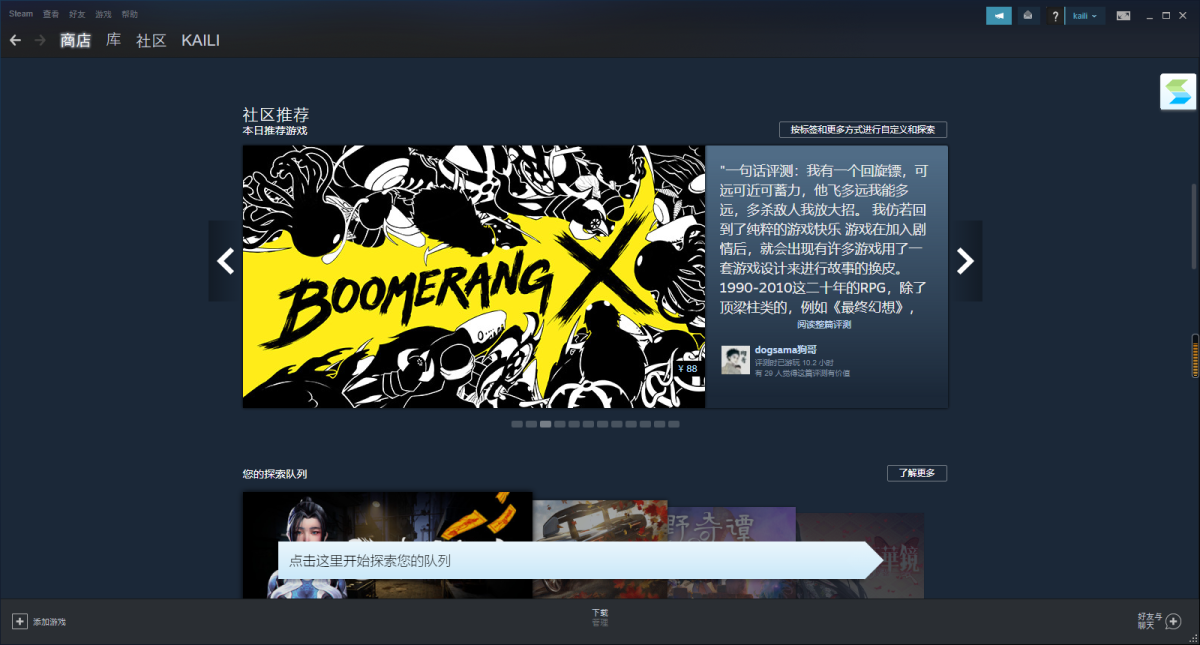The image size is (1200, 645).
Task: Click 阅读整篇评测 link
Action: click(824, 325)
